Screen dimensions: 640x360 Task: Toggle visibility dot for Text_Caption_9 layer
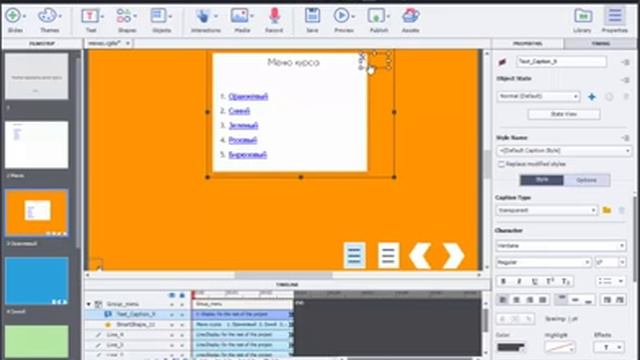pyautogui.click(x=172, y=315)
